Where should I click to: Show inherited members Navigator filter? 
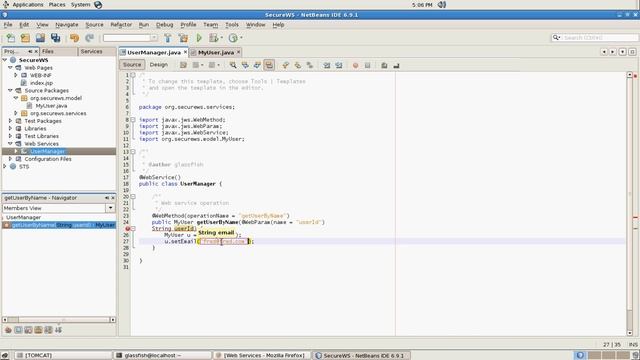[x=8, y=330]
